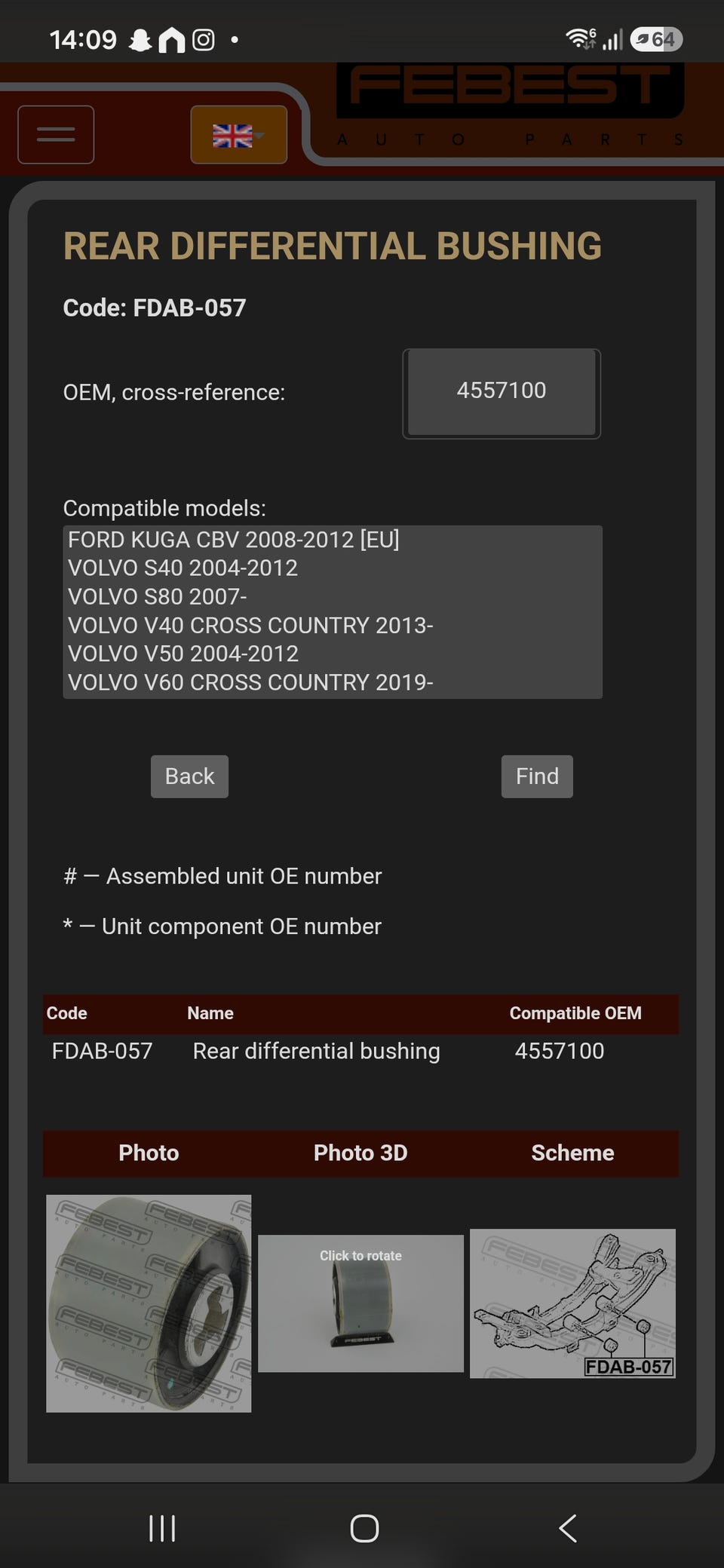Tap the Photo 3D column header
The width and height of the screenshot is (724, 1568).
(360, 1153)
